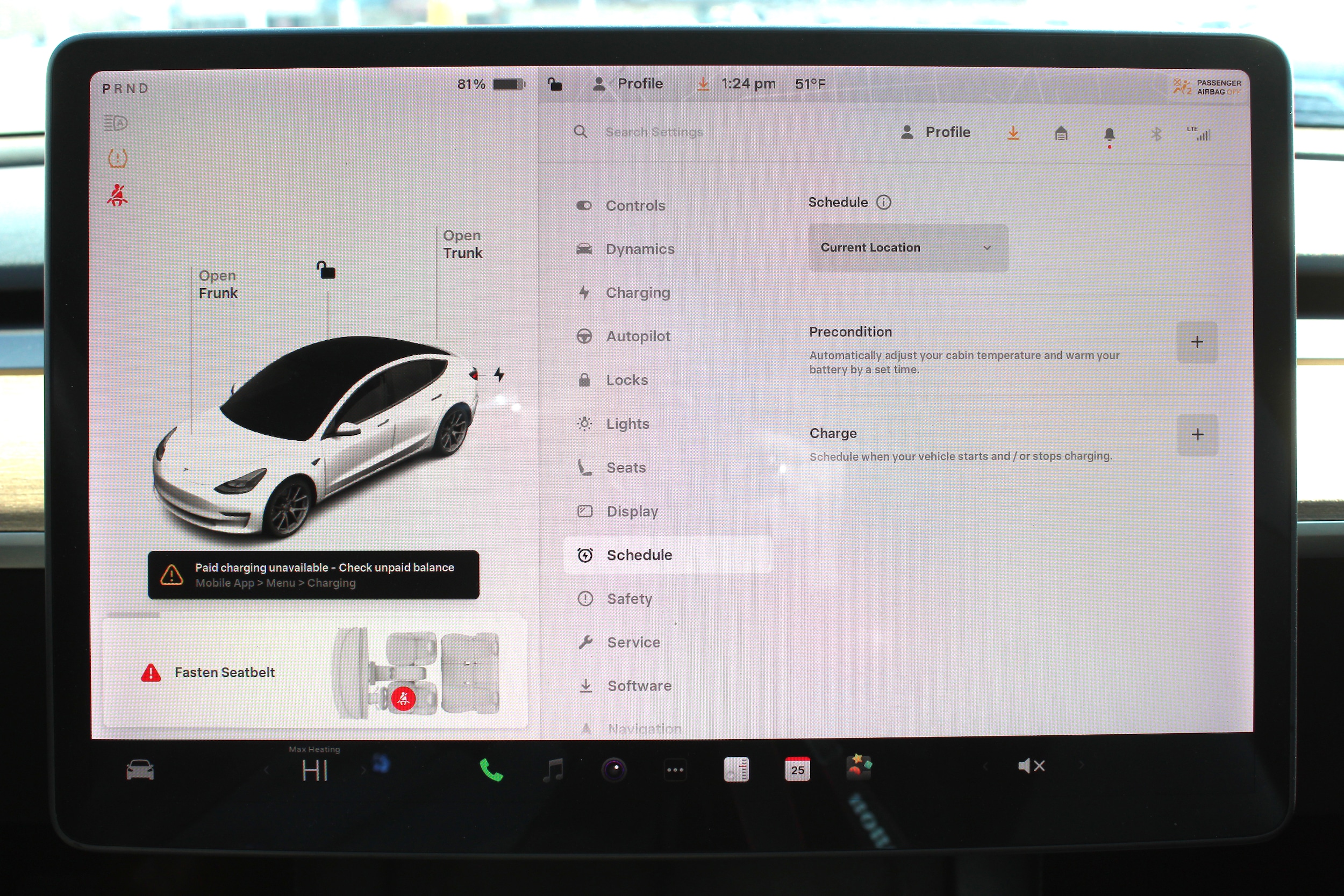Viewport: 1344px width, 896px height.
Task: Add a Charge schedule with plus
Action: [1198, 435]
